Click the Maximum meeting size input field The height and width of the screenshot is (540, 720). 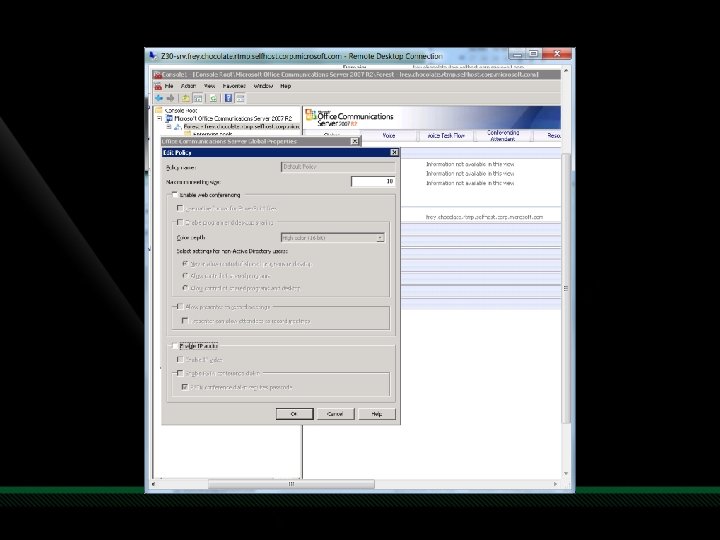[373, 181]
